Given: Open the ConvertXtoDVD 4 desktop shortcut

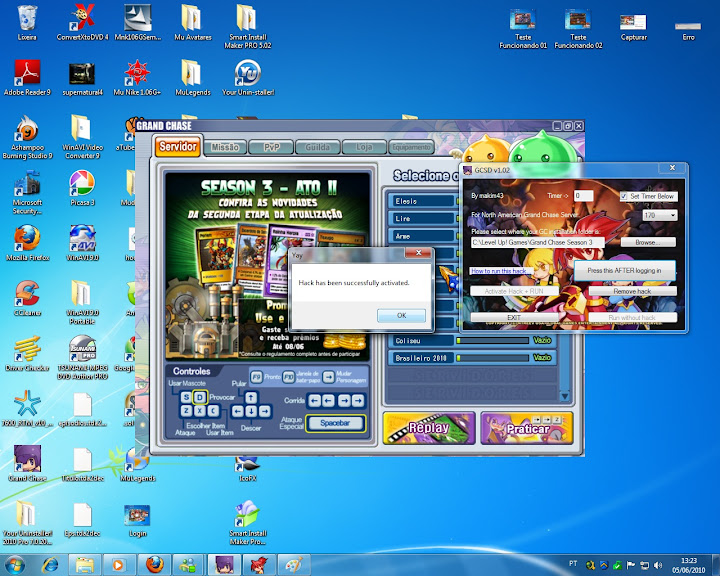Looking at the screenshot, I should coord(83,23).
